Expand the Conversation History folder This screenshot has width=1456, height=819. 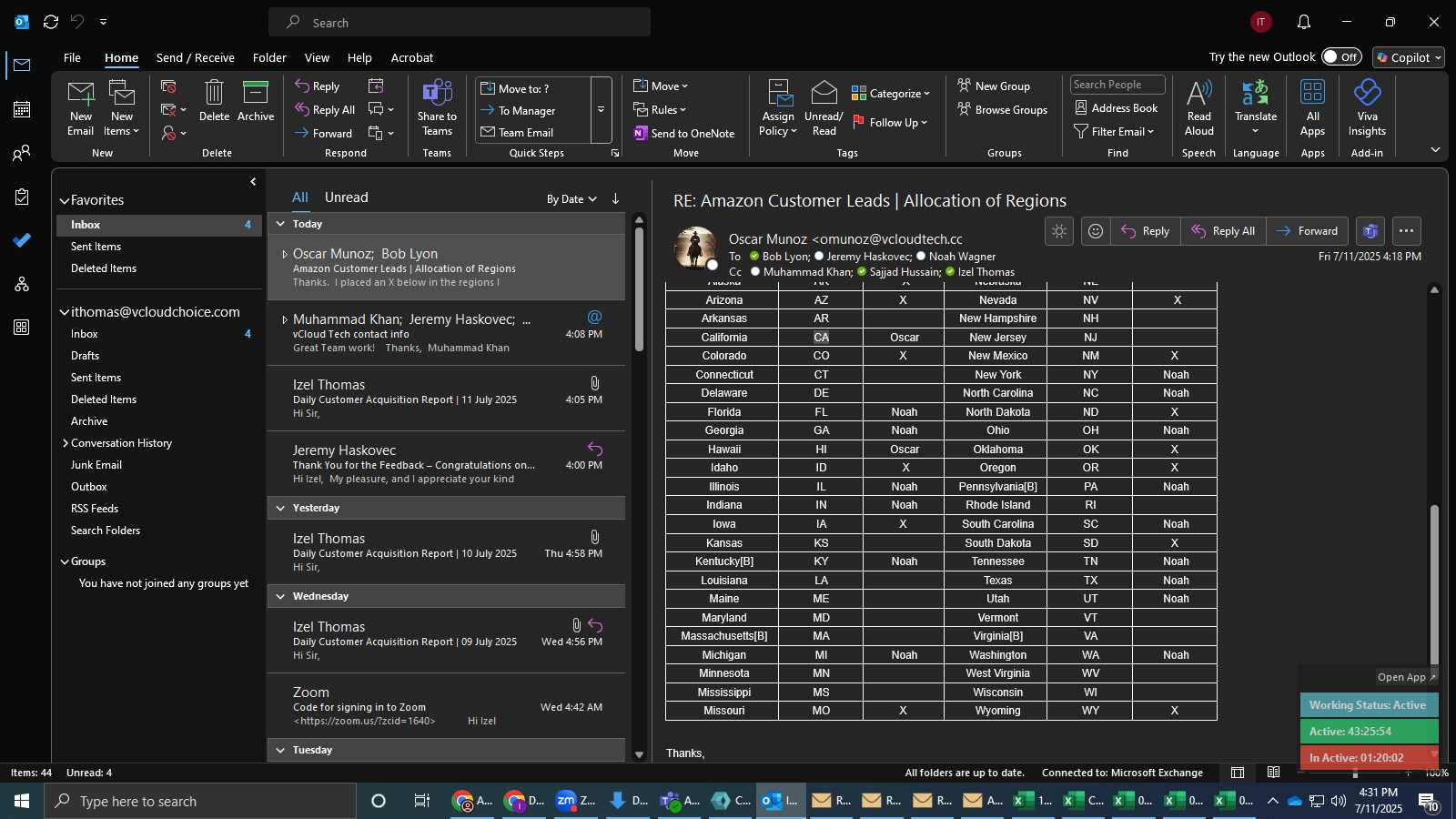[x=66, y=443]
